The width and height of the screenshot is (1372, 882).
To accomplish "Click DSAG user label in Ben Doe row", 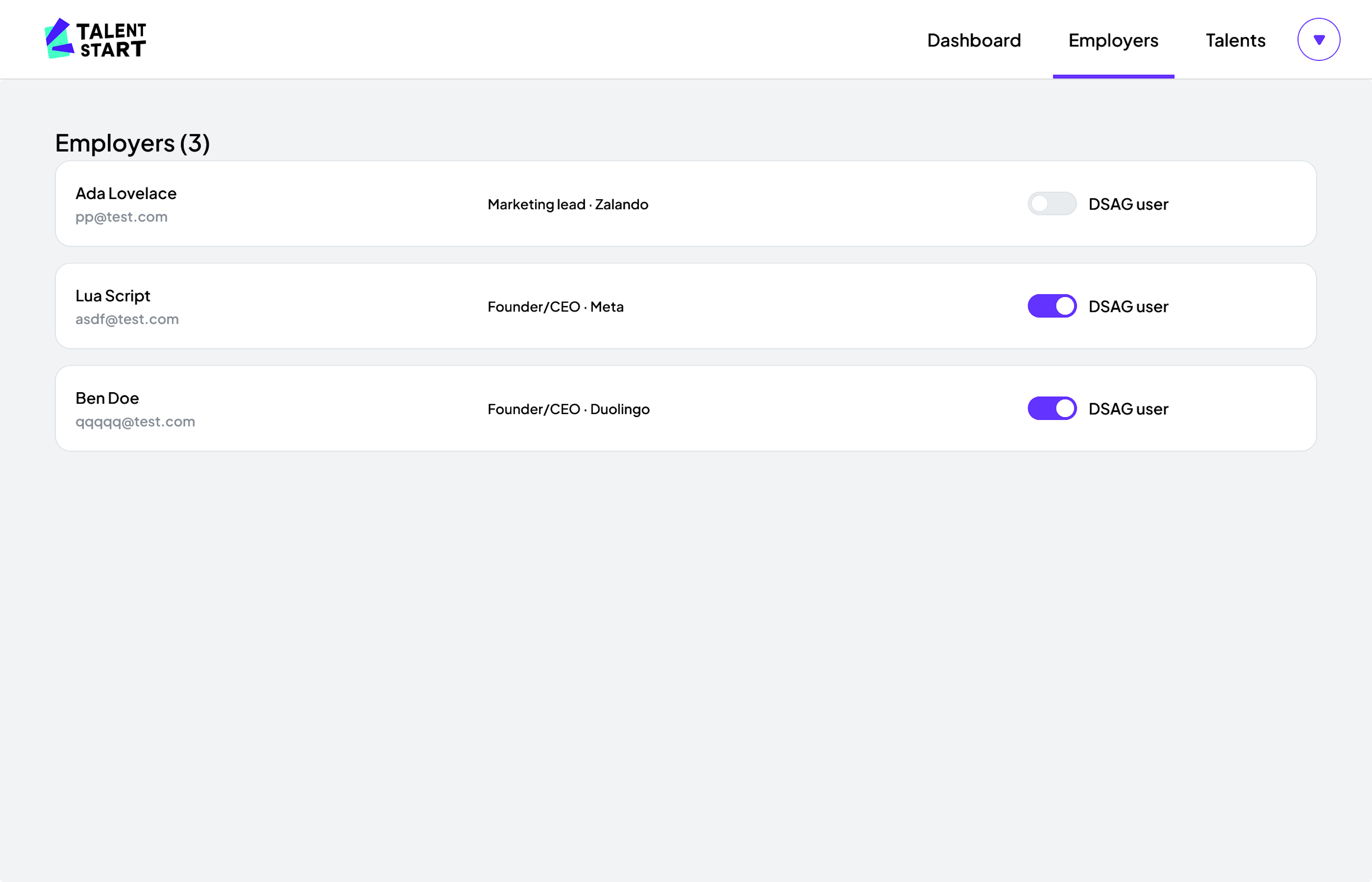I will [1128, 409].
